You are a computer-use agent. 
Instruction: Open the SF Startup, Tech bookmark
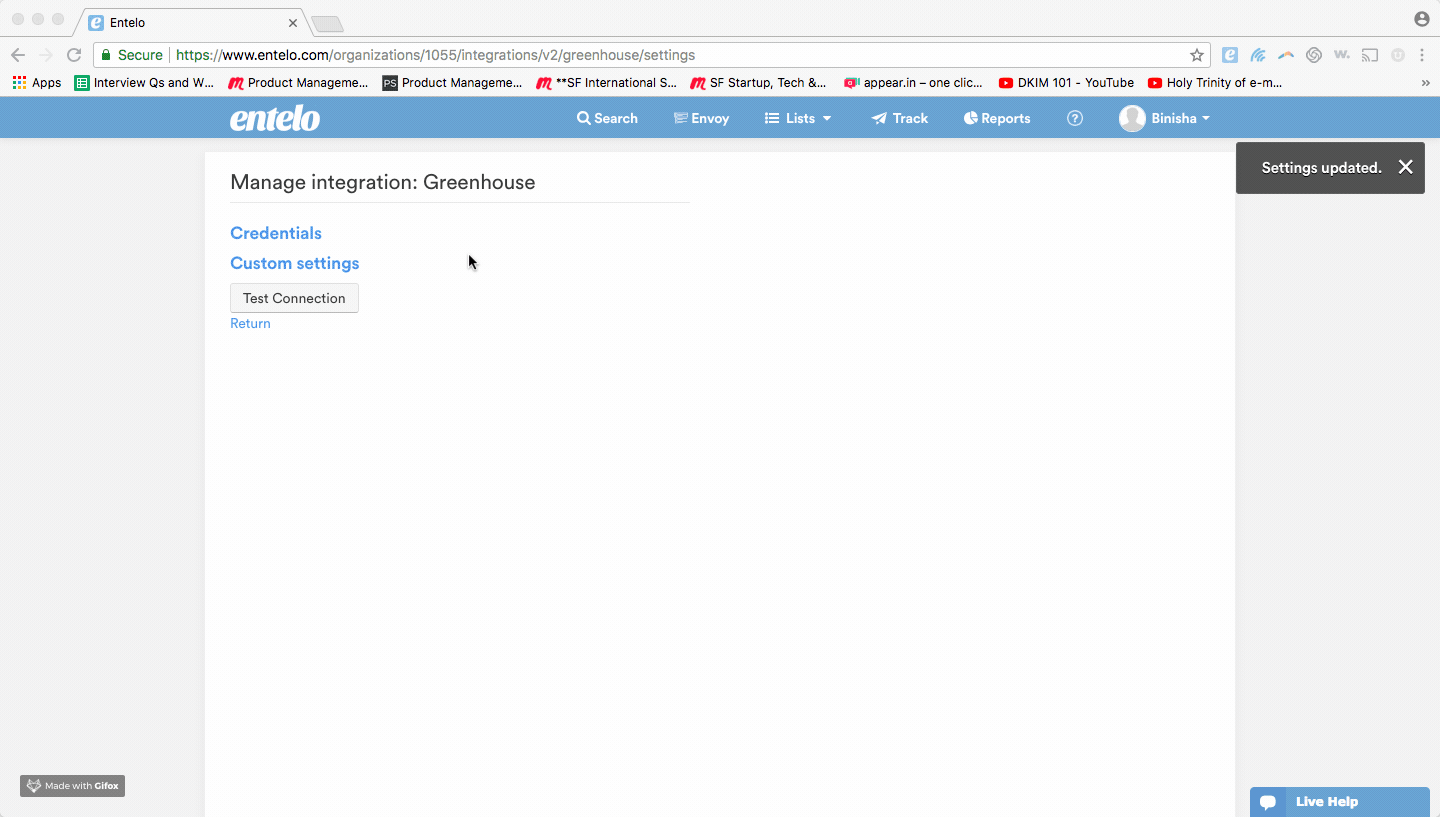point(758,83)
